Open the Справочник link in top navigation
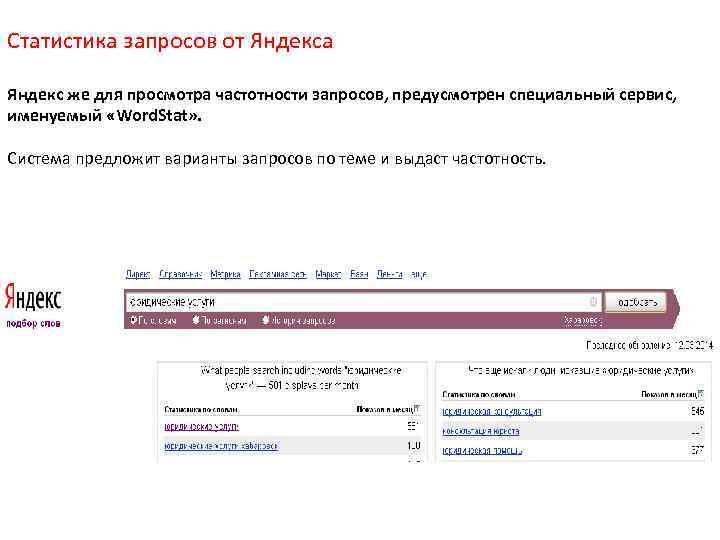Viewport: 720px width, 540px height. [x=180, y=274]
